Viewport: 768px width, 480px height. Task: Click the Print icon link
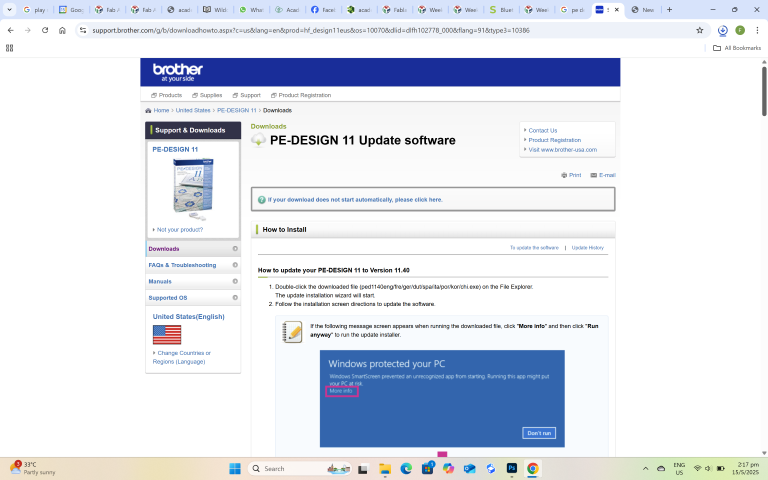pyautogui.click(x=571, y=175)
